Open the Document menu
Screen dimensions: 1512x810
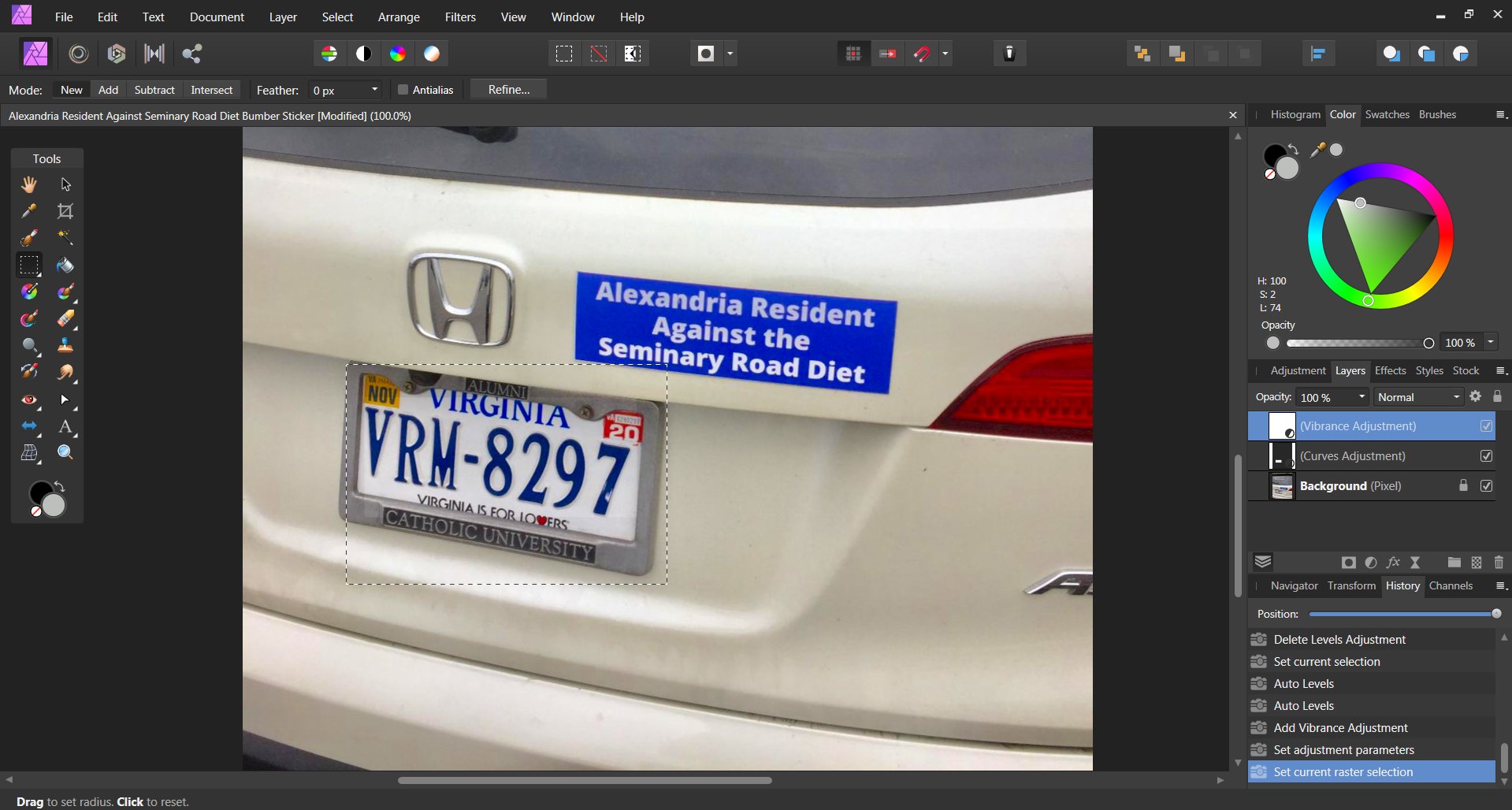click(217, 17)
